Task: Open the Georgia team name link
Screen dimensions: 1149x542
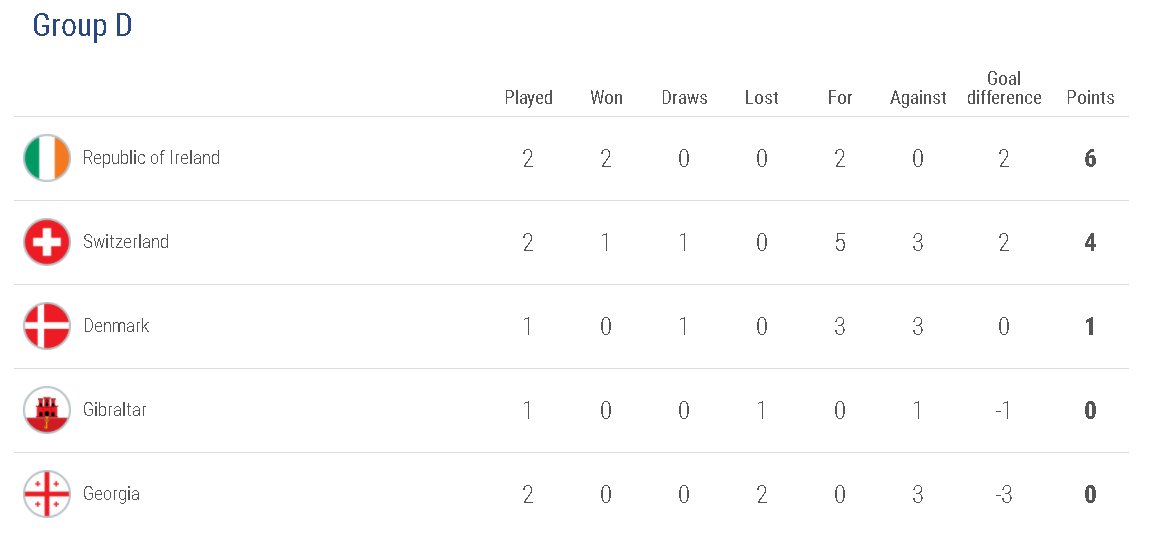Action: (x=111, y=494)
